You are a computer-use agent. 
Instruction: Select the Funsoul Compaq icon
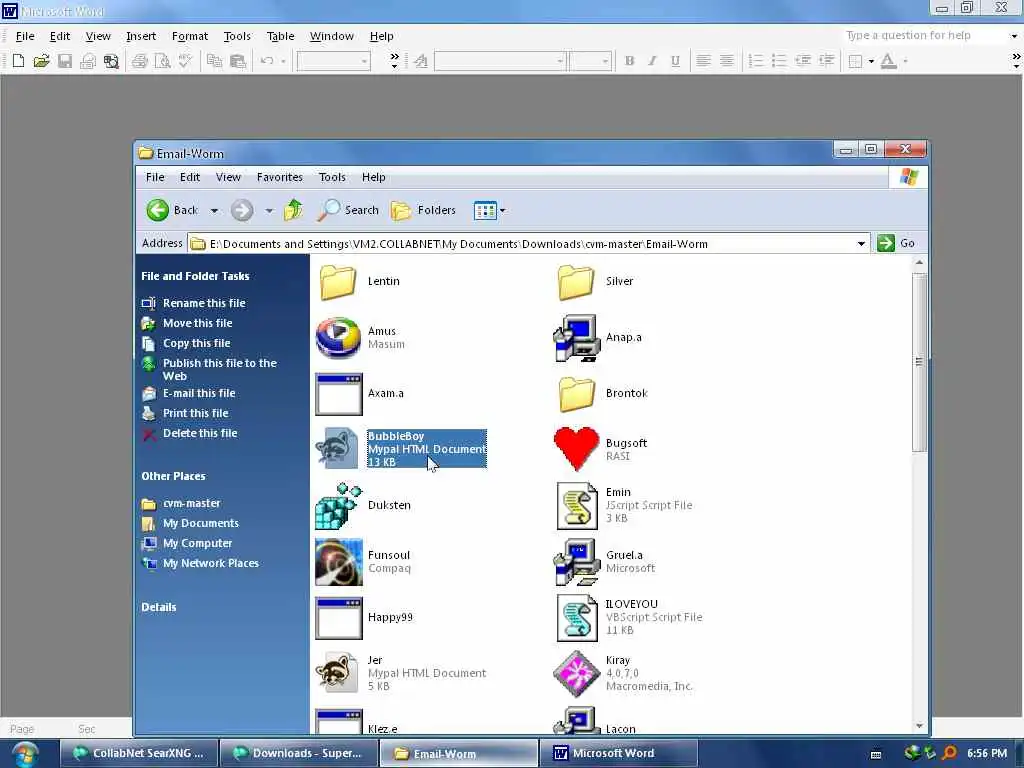338,562
